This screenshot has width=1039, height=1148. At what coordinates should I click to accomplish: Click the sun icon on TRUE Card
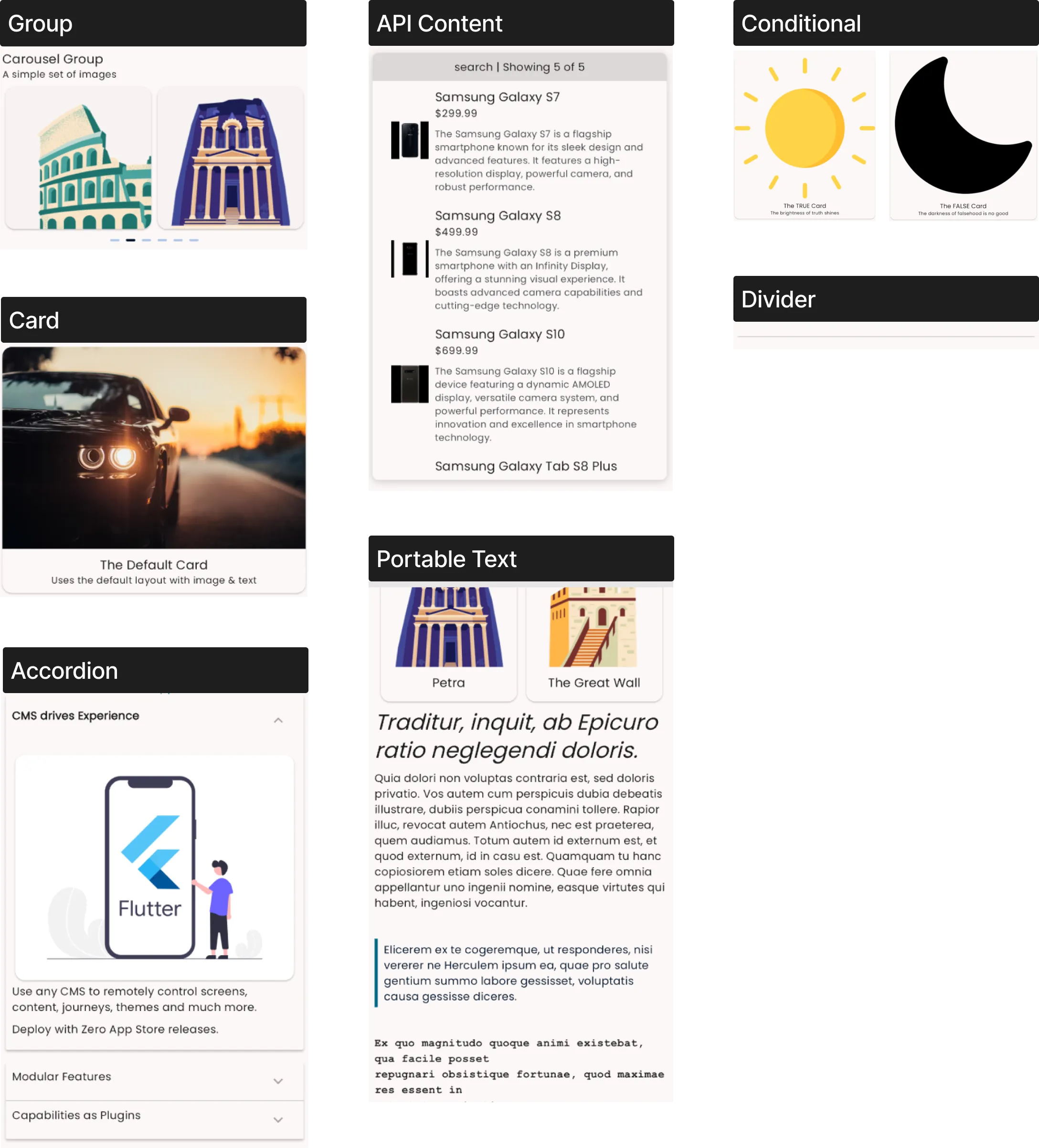pos(804,127)
